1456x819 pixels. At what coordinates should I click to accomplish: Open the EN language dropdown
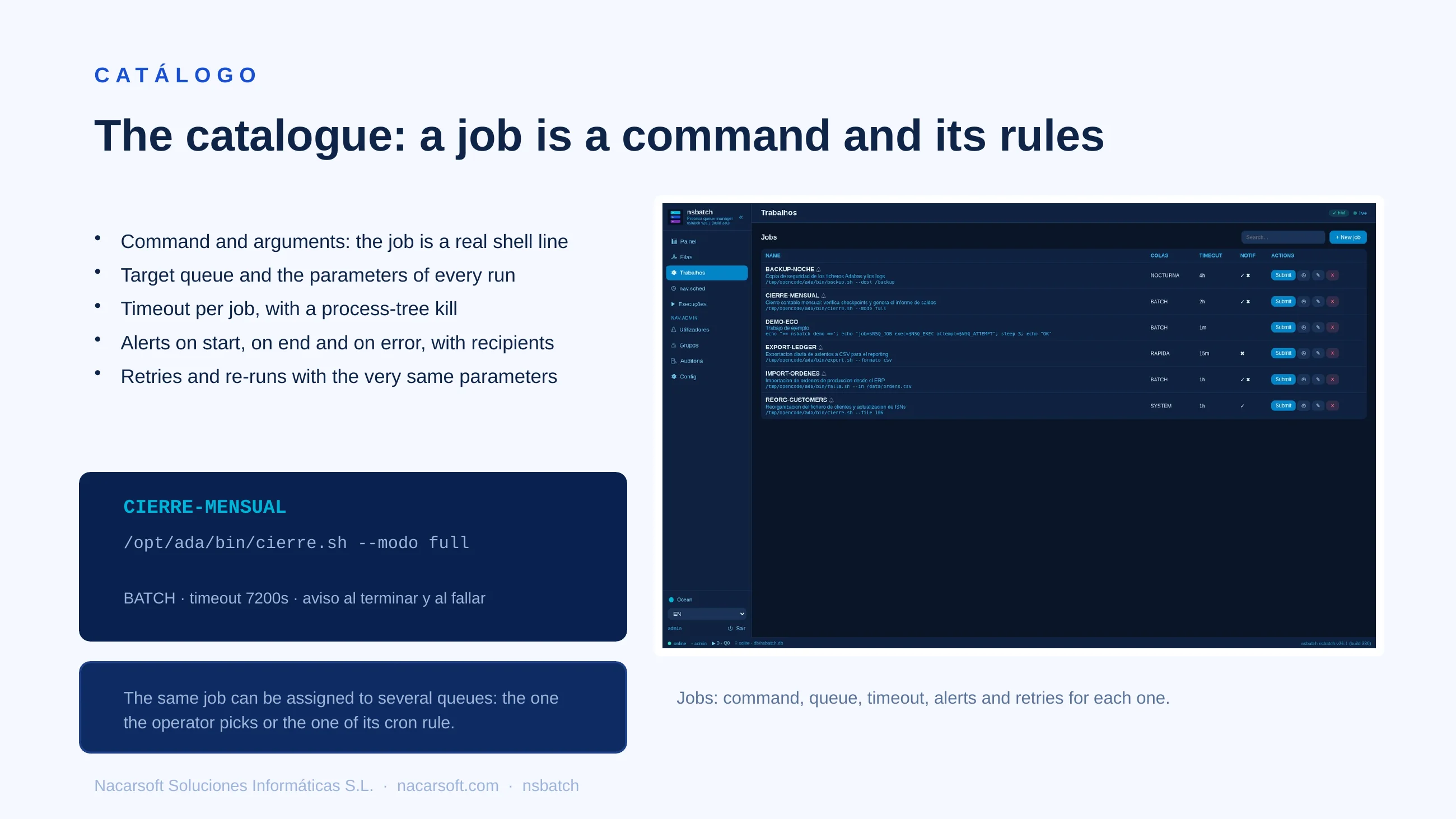pyautogui.click(x=707, y=614)
